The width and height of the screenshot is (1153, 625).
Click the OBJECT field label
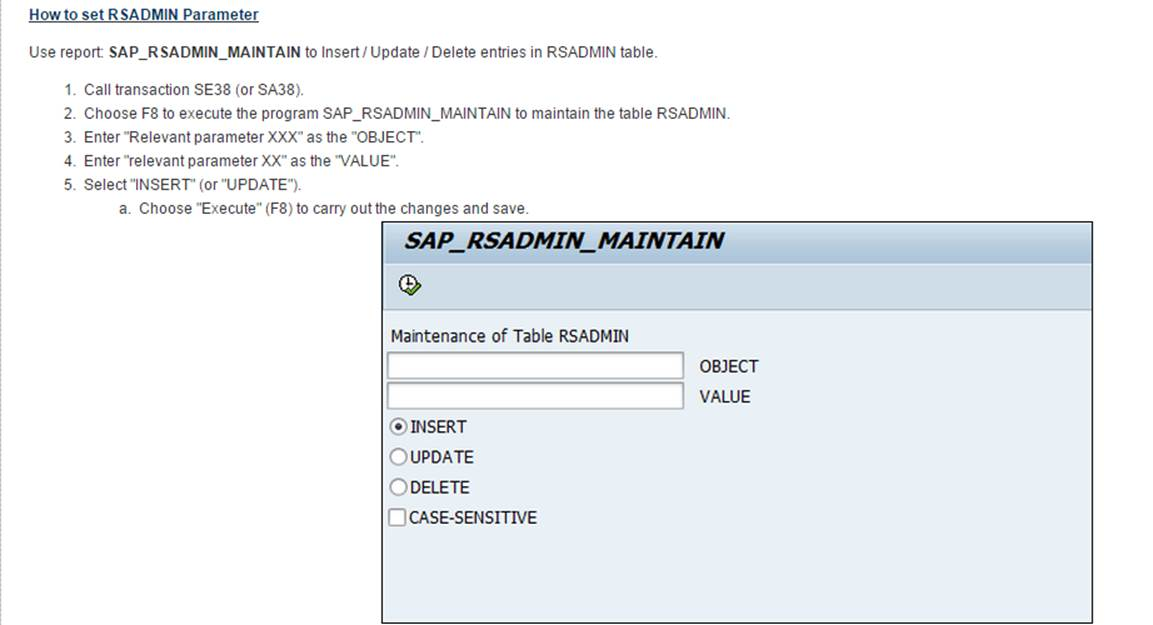[x=729, y=366]
